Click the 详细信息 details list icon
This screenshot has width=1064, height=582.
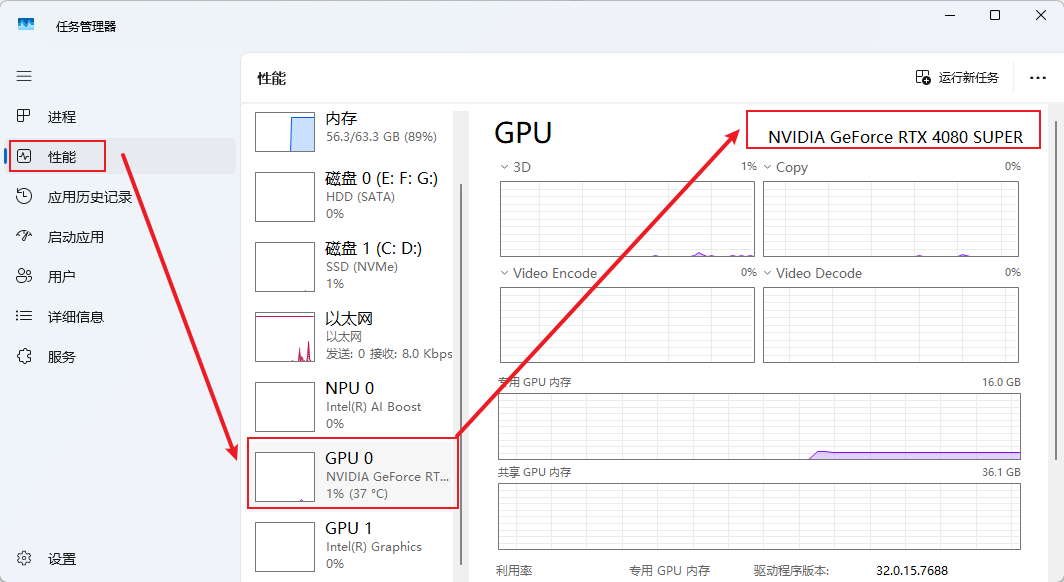point(24,316)
